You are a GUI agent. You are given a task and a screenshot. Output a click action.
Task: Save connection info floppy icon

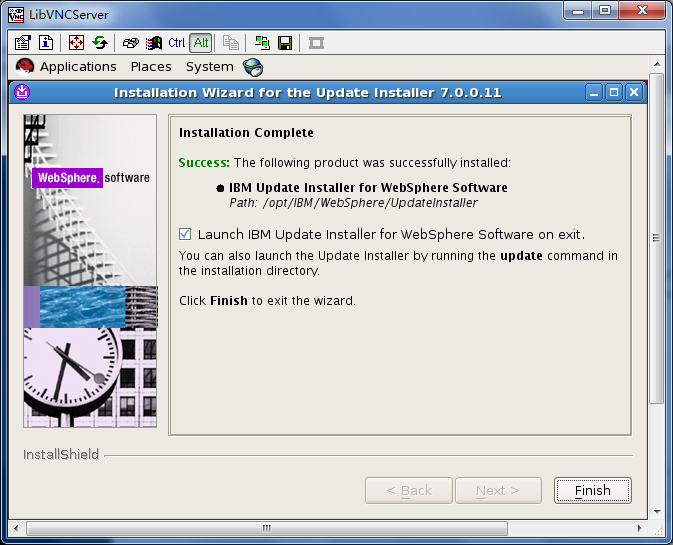pyautogui.click(x=285, y=42)
